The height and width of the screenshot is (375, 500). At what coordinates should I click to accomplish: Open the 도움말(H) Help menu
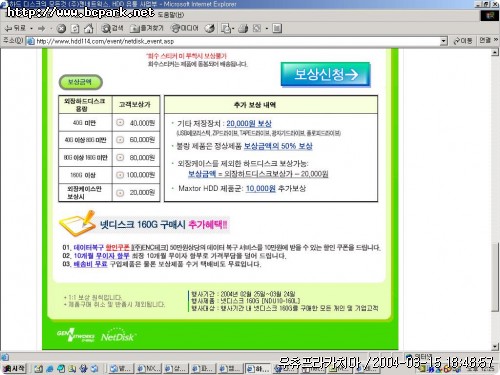click(x=171, y=15)
